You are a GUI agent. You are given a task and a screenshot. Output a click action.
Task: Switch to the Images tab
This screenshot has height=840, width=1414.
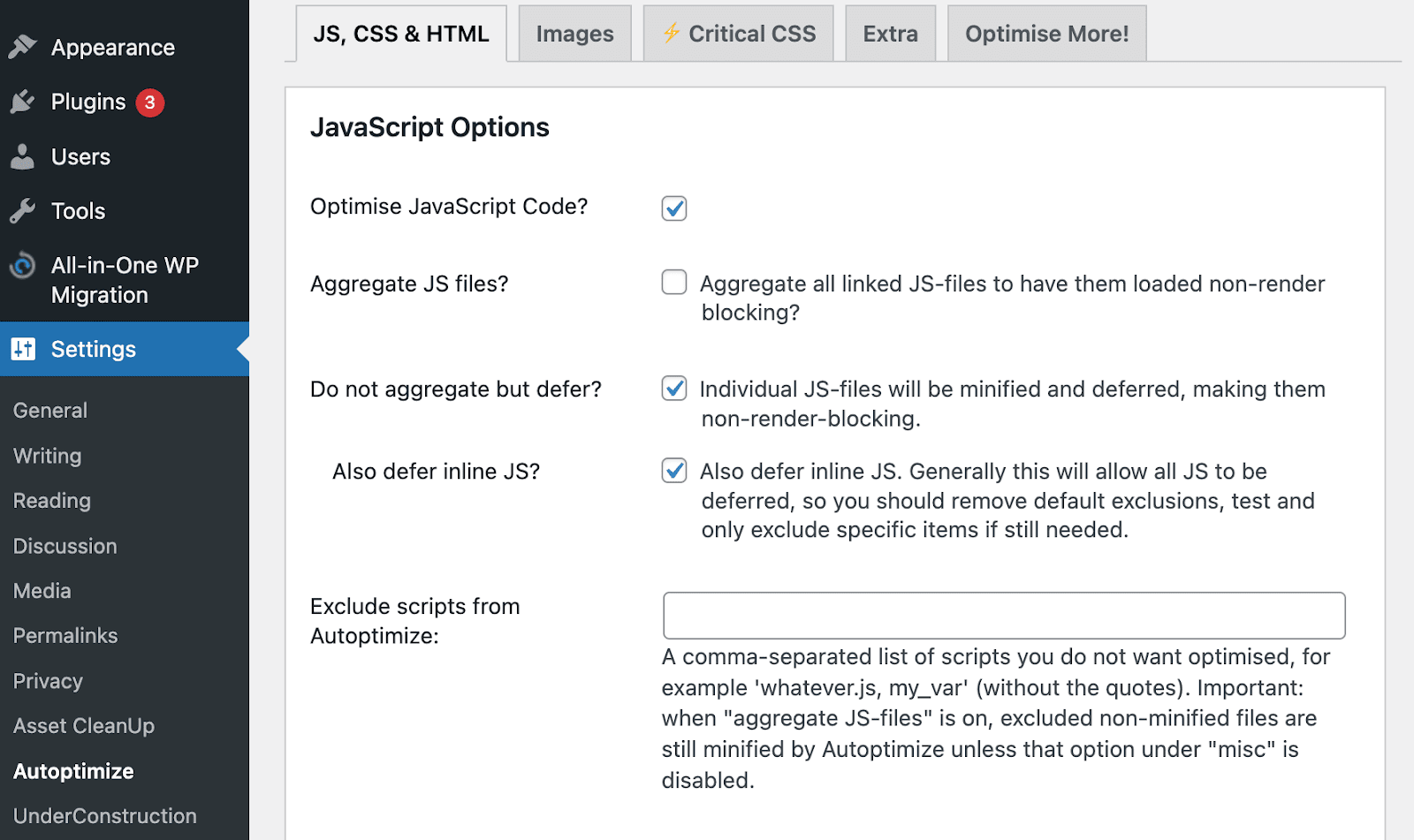[x=574, y=34]
